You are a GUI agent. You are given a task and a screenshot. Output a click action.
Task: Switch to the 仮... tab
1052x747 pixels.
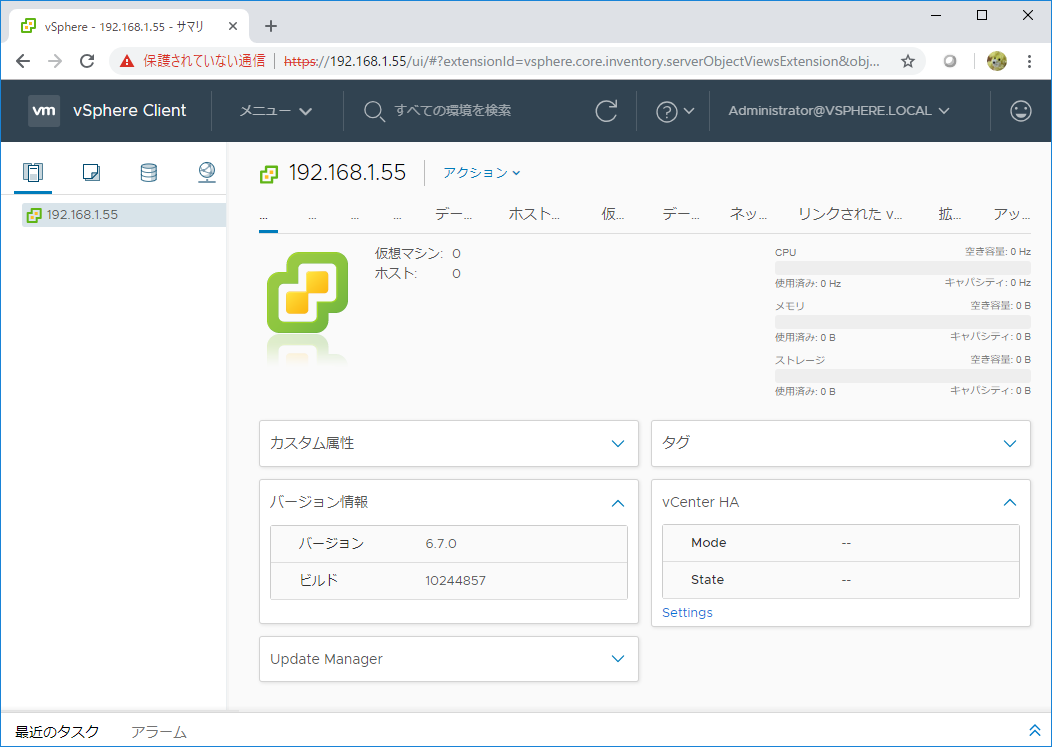coord(613,215)
